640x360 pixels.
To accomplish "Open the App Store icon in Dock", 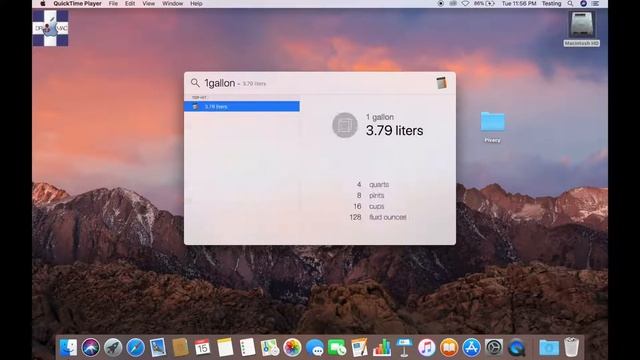I will coord(471,348).
